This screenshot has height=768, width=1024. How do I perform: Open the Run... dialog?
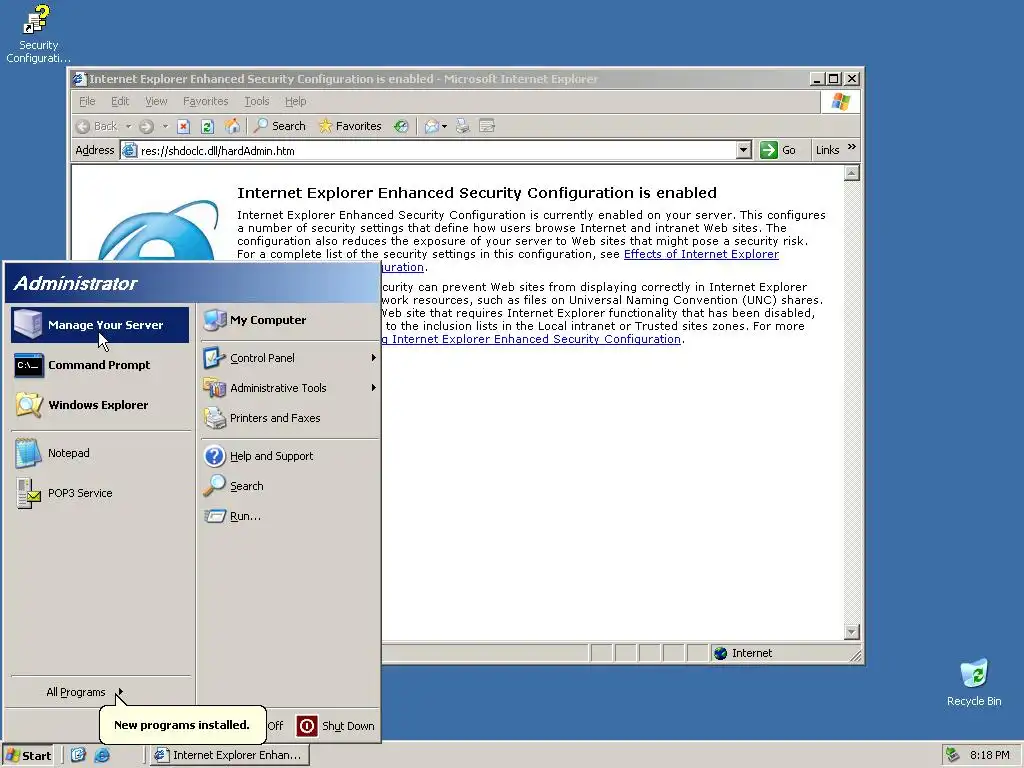click(289, 516)
